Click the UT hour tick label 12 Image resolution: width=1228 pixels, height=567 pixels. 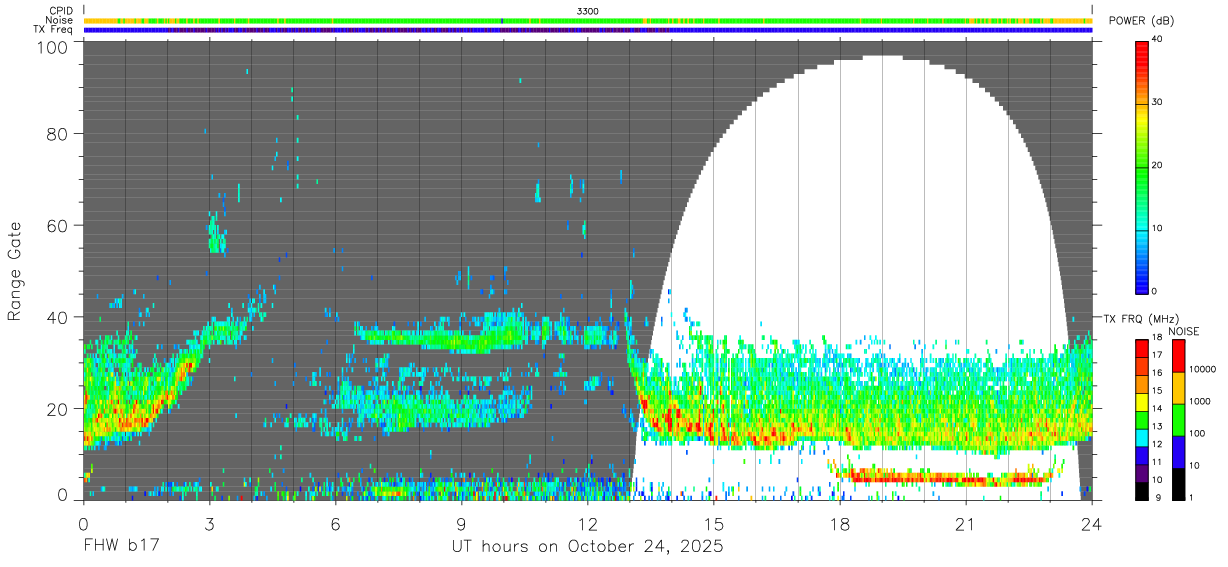tap(588, 524)
